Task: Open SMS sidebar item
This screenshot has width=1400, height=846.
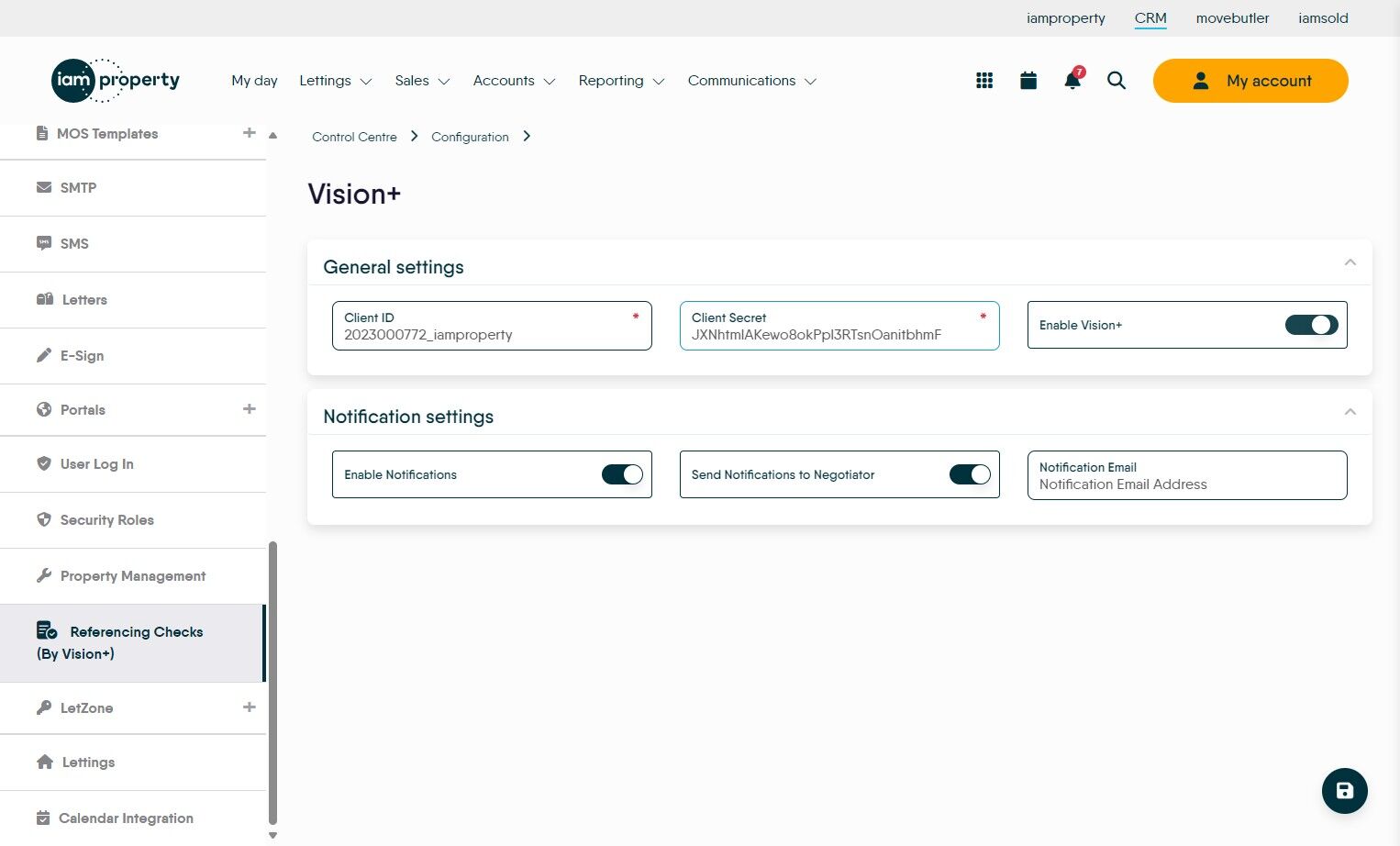Action: [133, 244]
